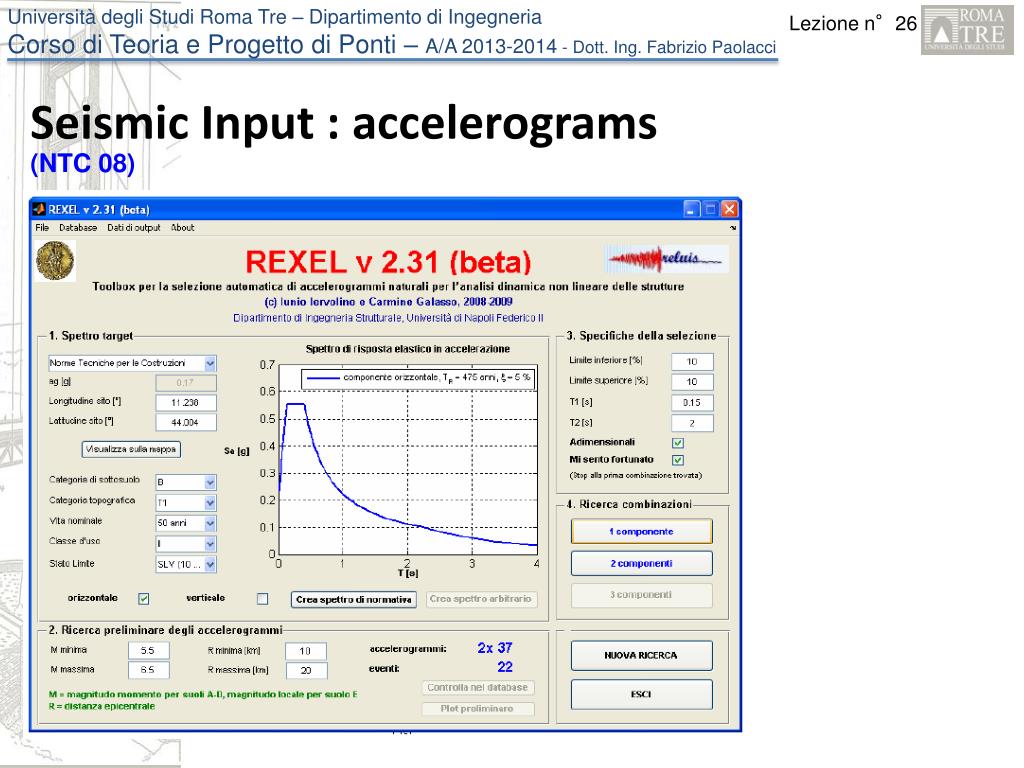Click the R minima [km] field
The width and height of the screenshot is (1024, 768).
click(x=306, y=651)
